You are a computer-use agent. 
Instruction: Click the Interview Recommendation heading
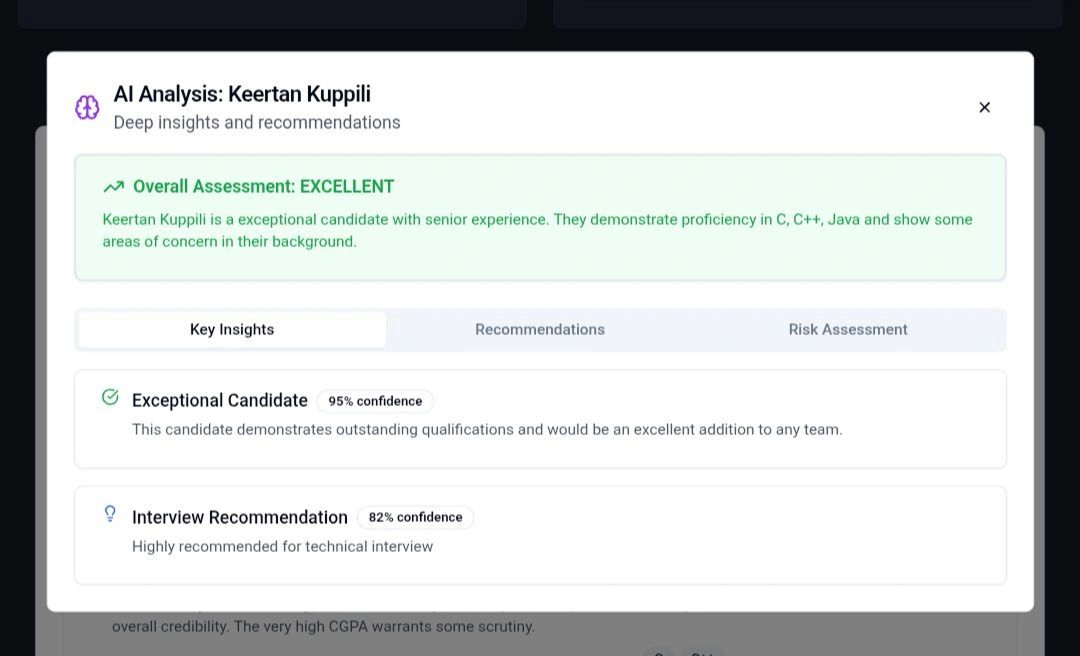click(x=240, y=518)
